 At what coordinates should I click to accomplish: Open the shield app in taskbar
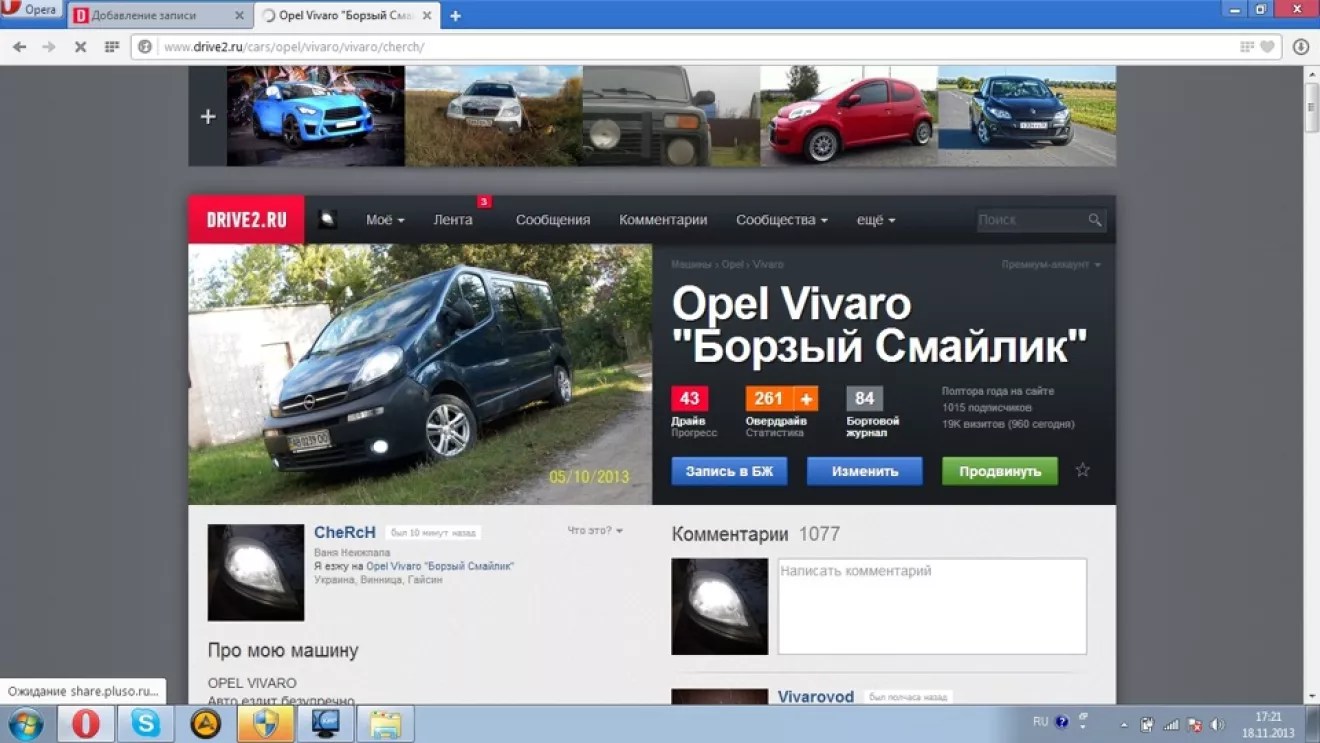pos(266,724)
